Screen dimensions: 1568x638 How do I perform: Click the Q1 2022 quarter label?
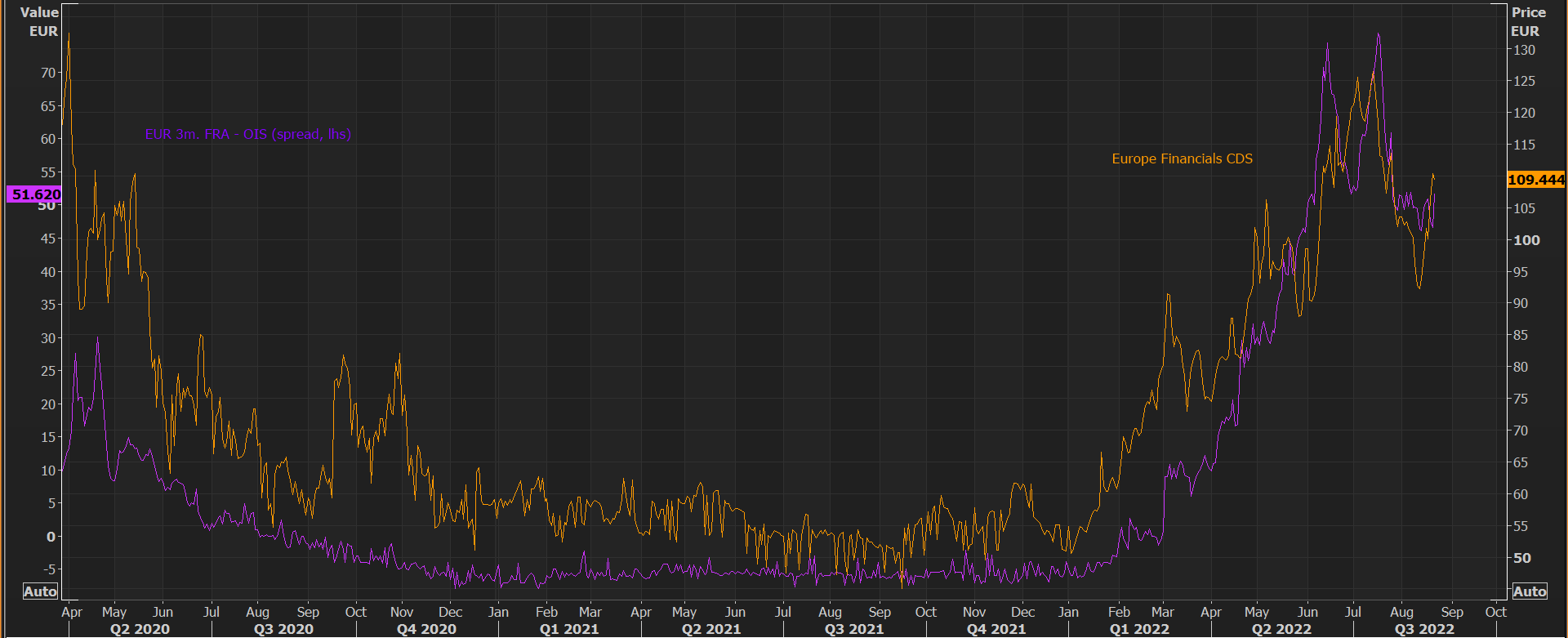click(x=1139, y=629)
